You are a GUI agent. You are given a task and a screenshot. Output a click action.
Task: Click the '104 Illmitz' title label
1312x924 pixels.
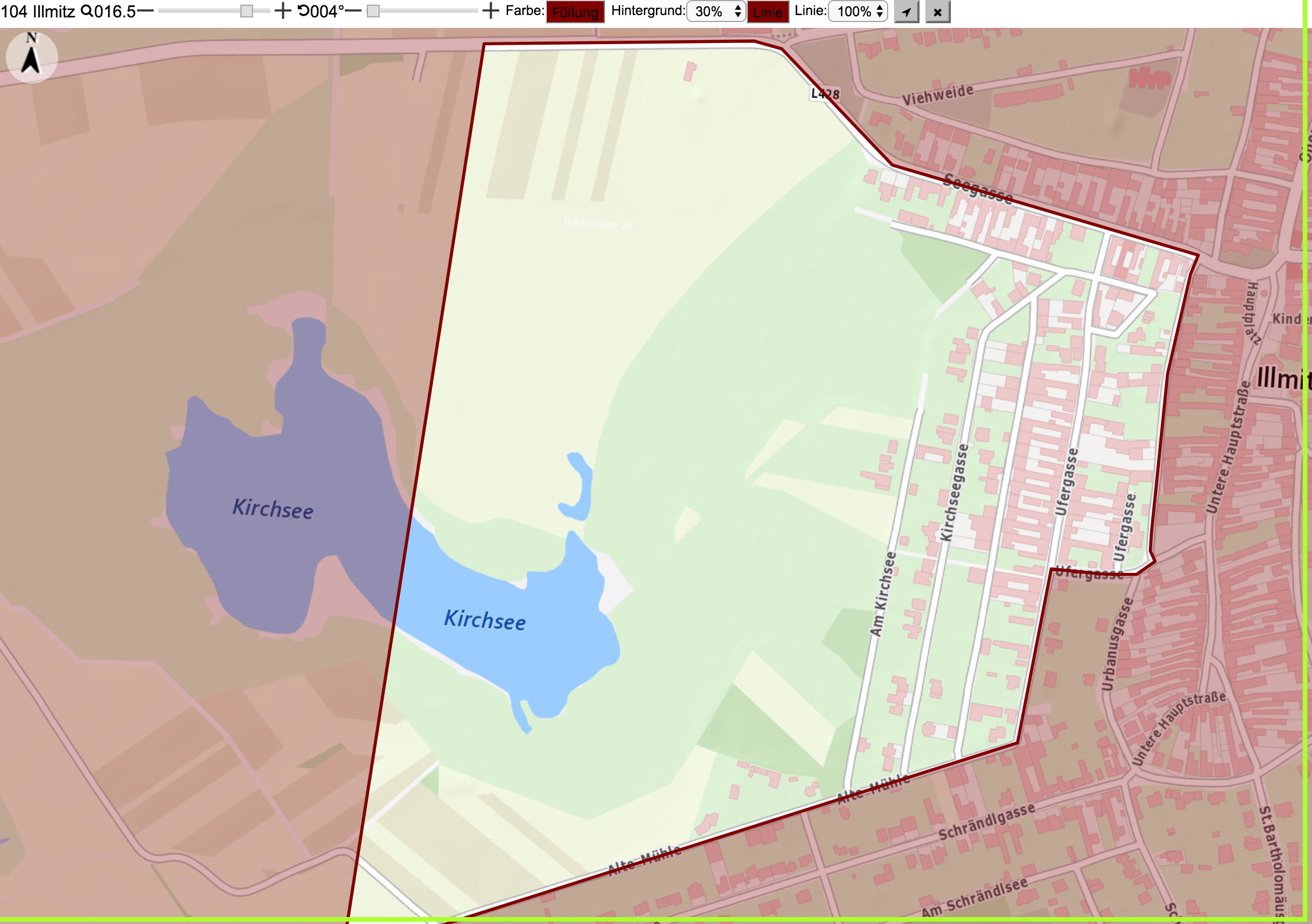click(38, 11)
